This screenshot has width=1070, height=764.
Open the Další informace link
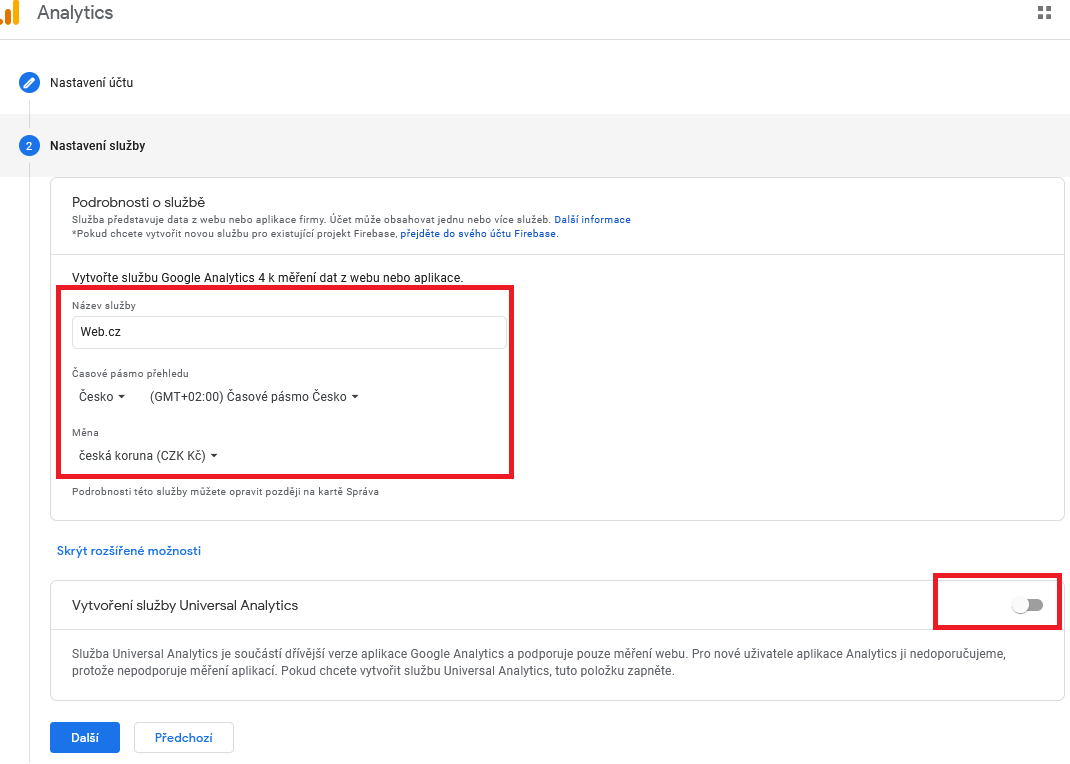coord(592,220)
